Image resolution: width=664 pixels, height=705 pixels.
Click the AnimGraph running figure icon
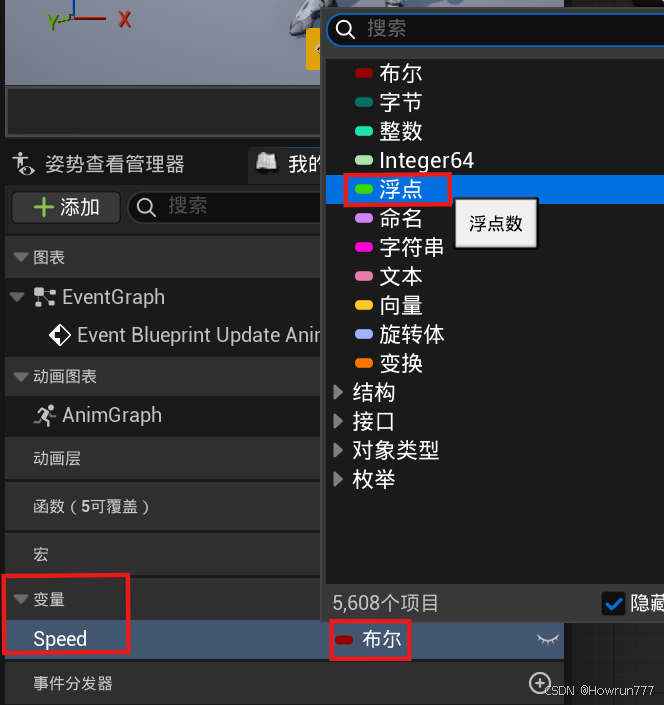point(45,415)
